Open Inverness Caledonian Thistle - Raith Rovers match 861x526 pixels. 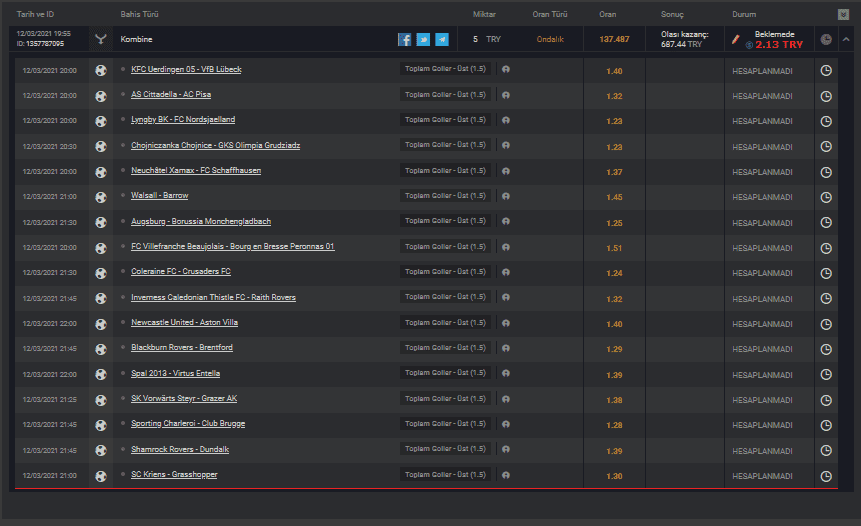213,298
